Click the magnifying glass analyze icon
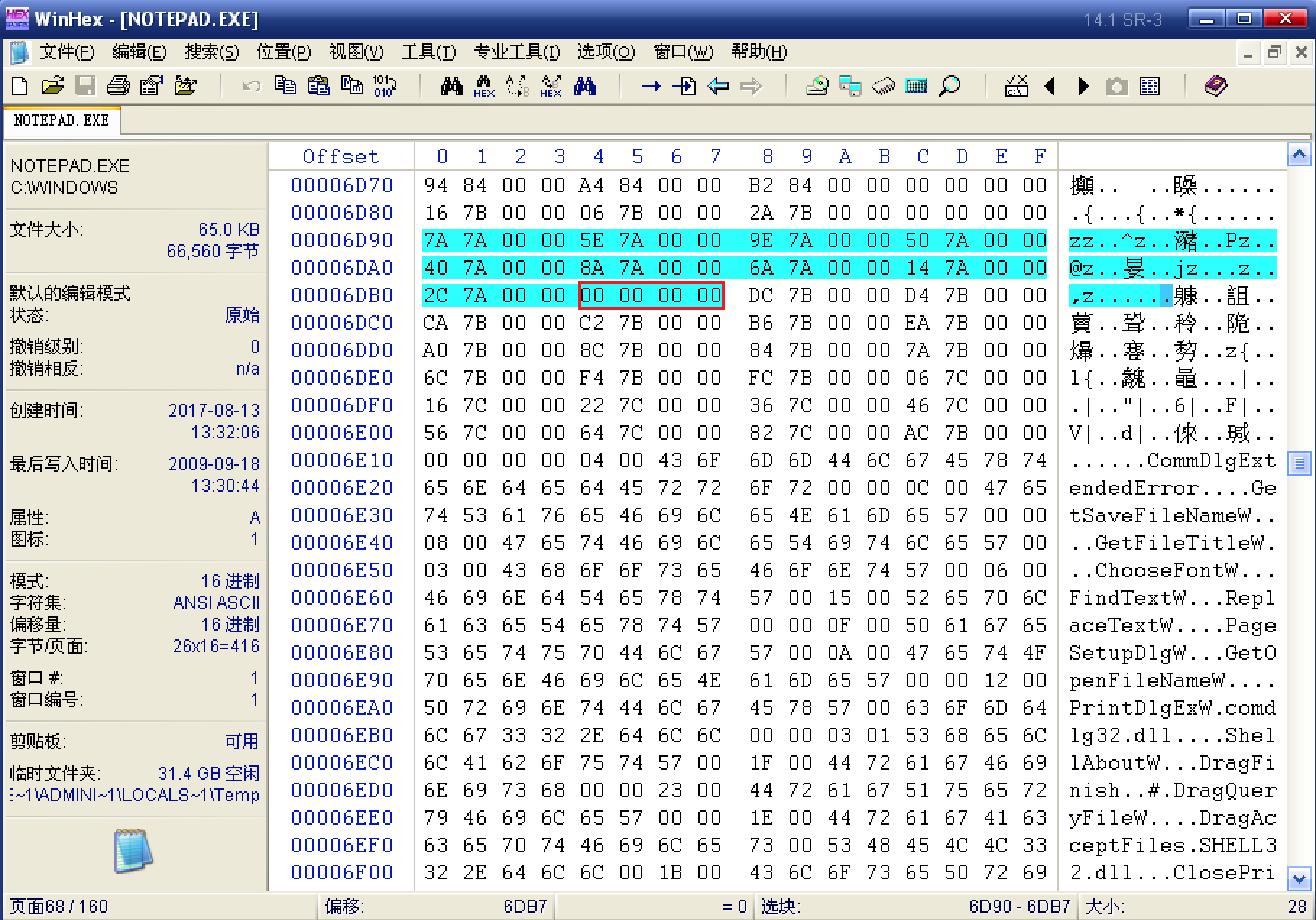The height and width of the screenshot is (920, 1316). pos(949,86)
